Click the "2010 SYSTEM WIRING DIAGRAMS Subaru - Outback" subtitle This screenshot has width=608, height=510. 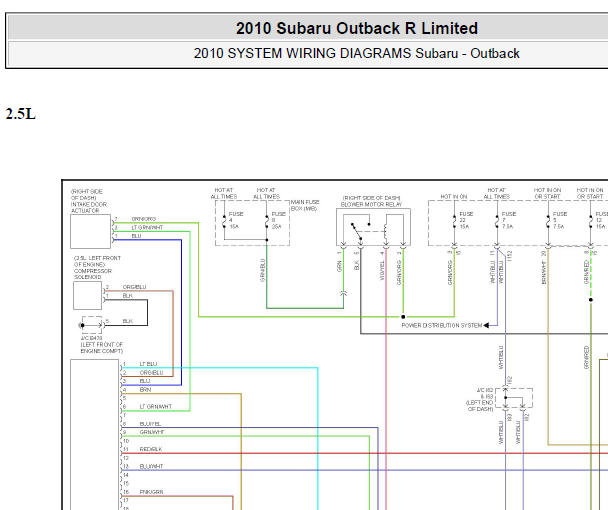357,53
